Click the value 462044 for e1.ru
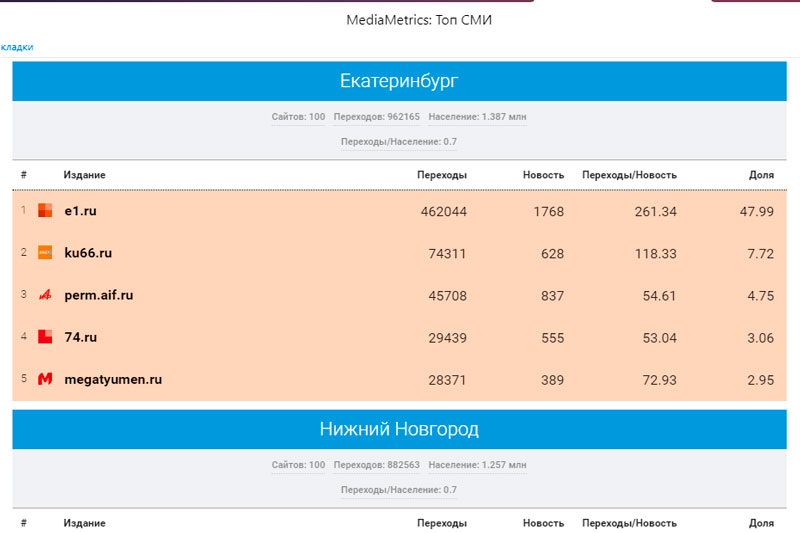Viewport: 800px width, 533px height. point(443,212)
